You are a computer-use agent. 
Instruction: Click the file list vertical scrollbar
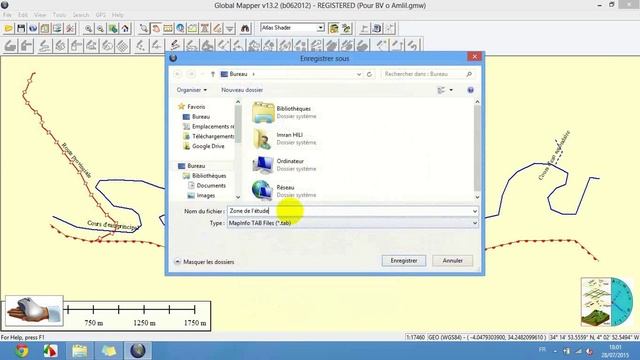477,149
